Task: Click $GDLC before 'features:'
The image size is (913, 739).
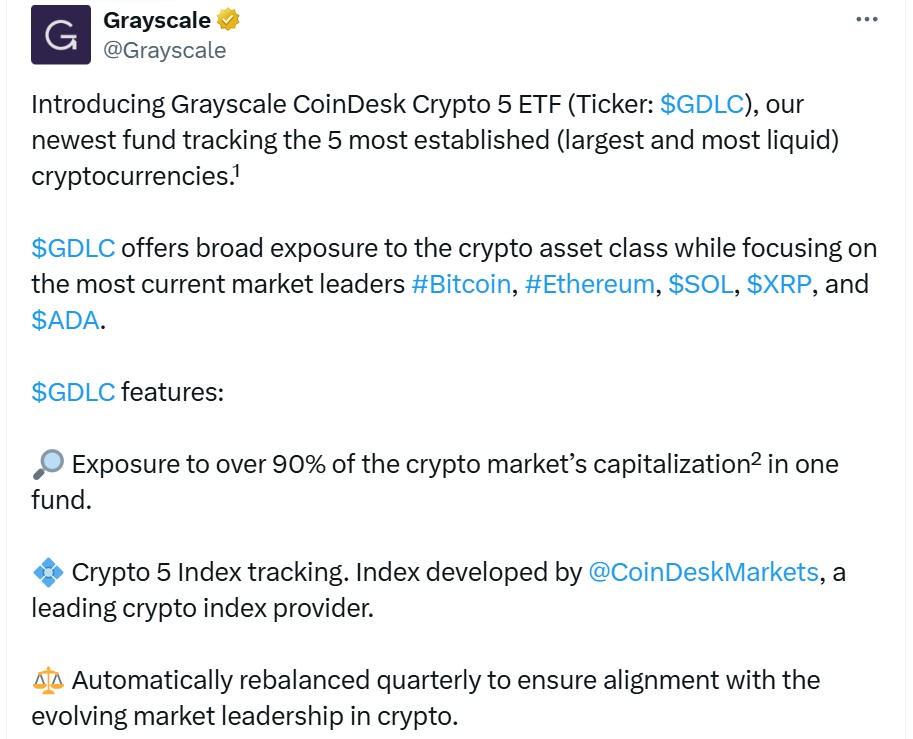Action: tap(73, 392)
